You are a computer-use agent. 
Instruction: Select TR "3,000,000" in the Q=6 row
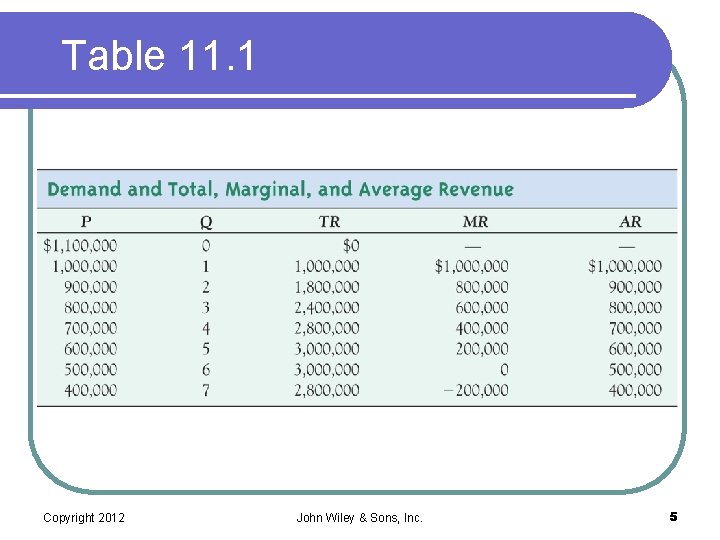[327, 370]
